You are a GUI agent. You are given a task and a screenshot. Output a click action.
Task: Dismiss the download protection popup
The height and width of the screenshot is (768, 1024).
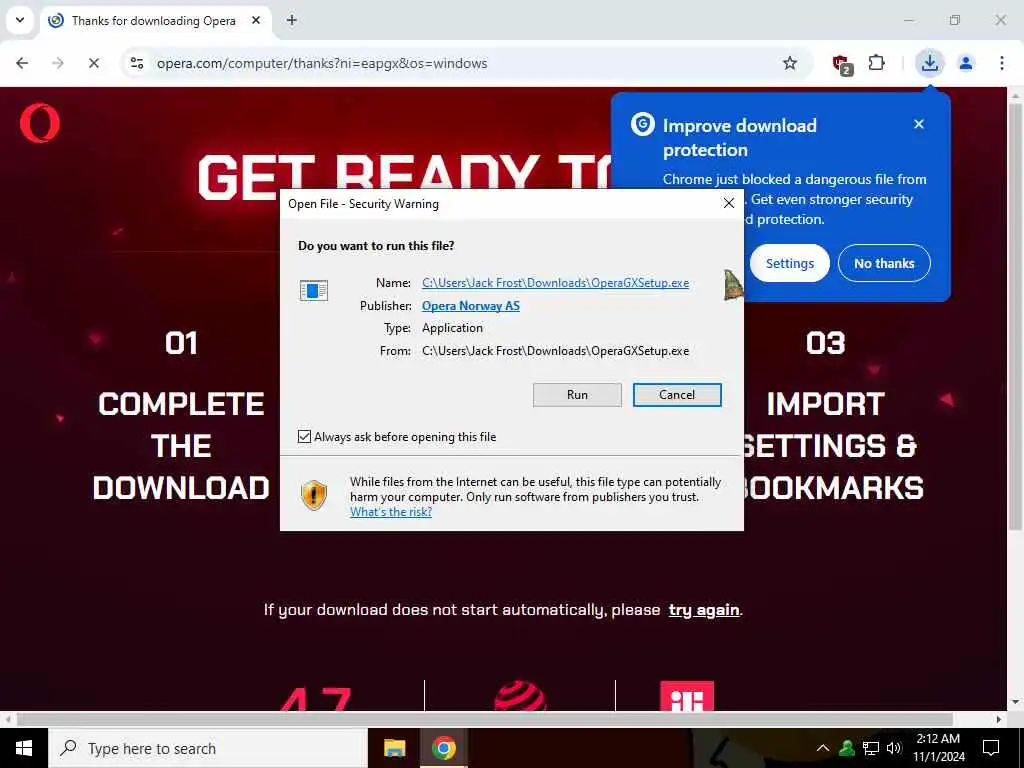coord(919,124)
